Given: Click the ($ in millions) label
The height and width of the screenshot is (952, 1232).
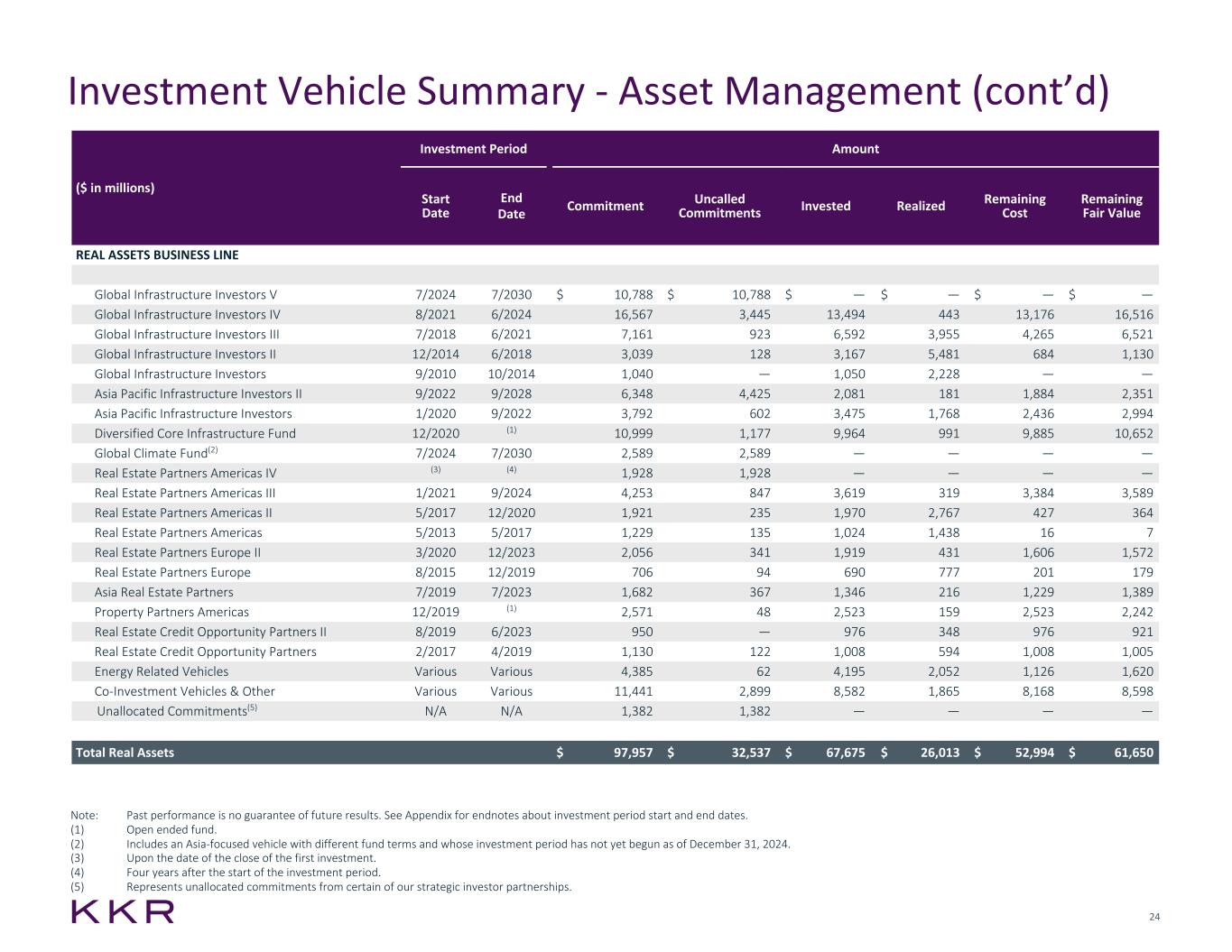Looking at the screenshot, I should coord(115,188).
